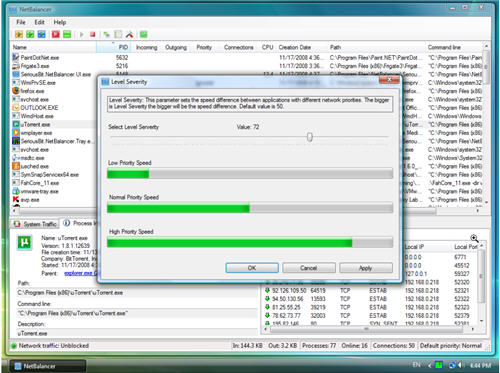Click the uTorrent.exe icon in process list
The image size is (500, 373).
pos(16,124)
